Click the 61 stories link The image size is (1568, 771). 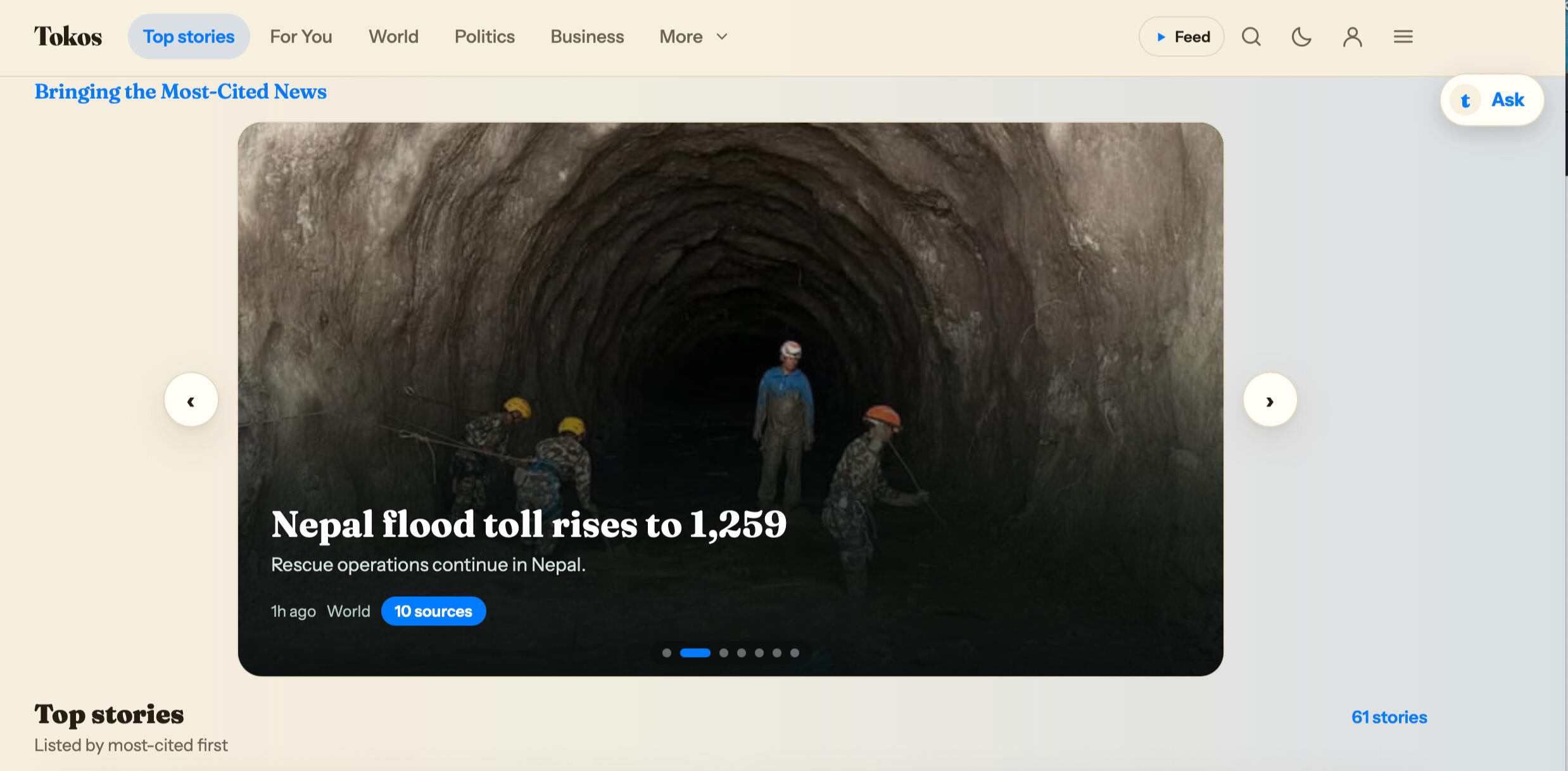(x=1389, y=717)
